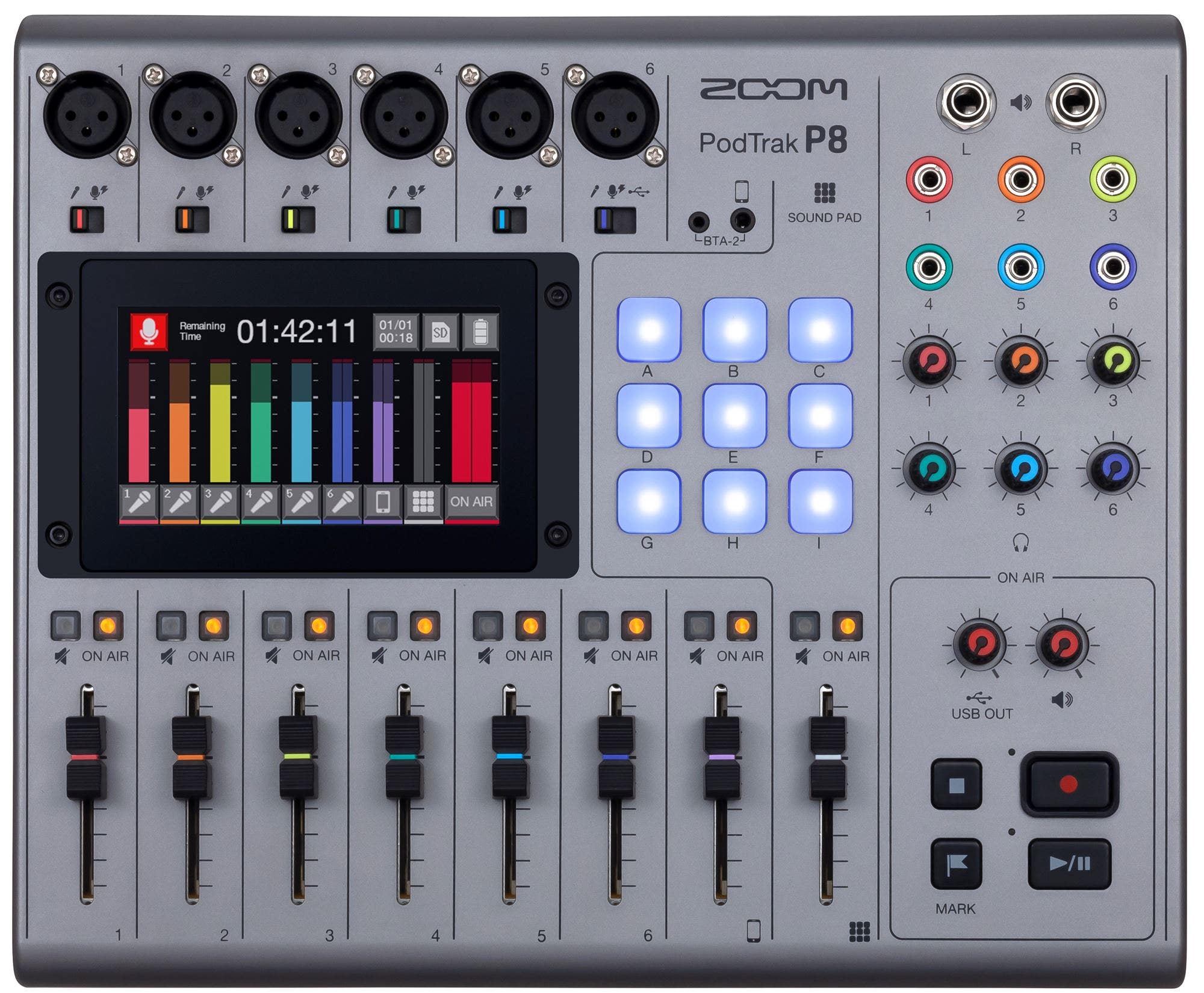Flip input 1 mic type selector switch

point(87,220)
